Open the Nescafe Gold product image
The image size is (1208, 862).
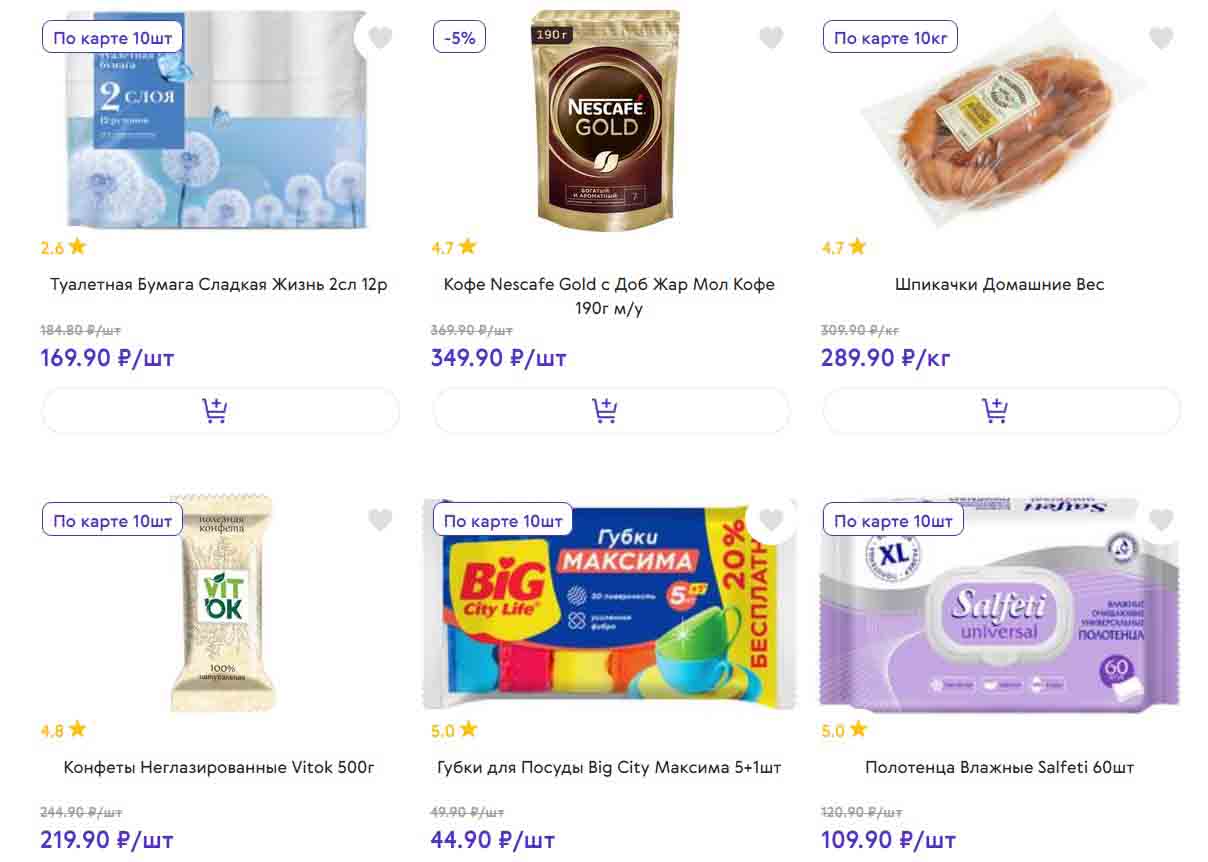click(x=606, y=122)
